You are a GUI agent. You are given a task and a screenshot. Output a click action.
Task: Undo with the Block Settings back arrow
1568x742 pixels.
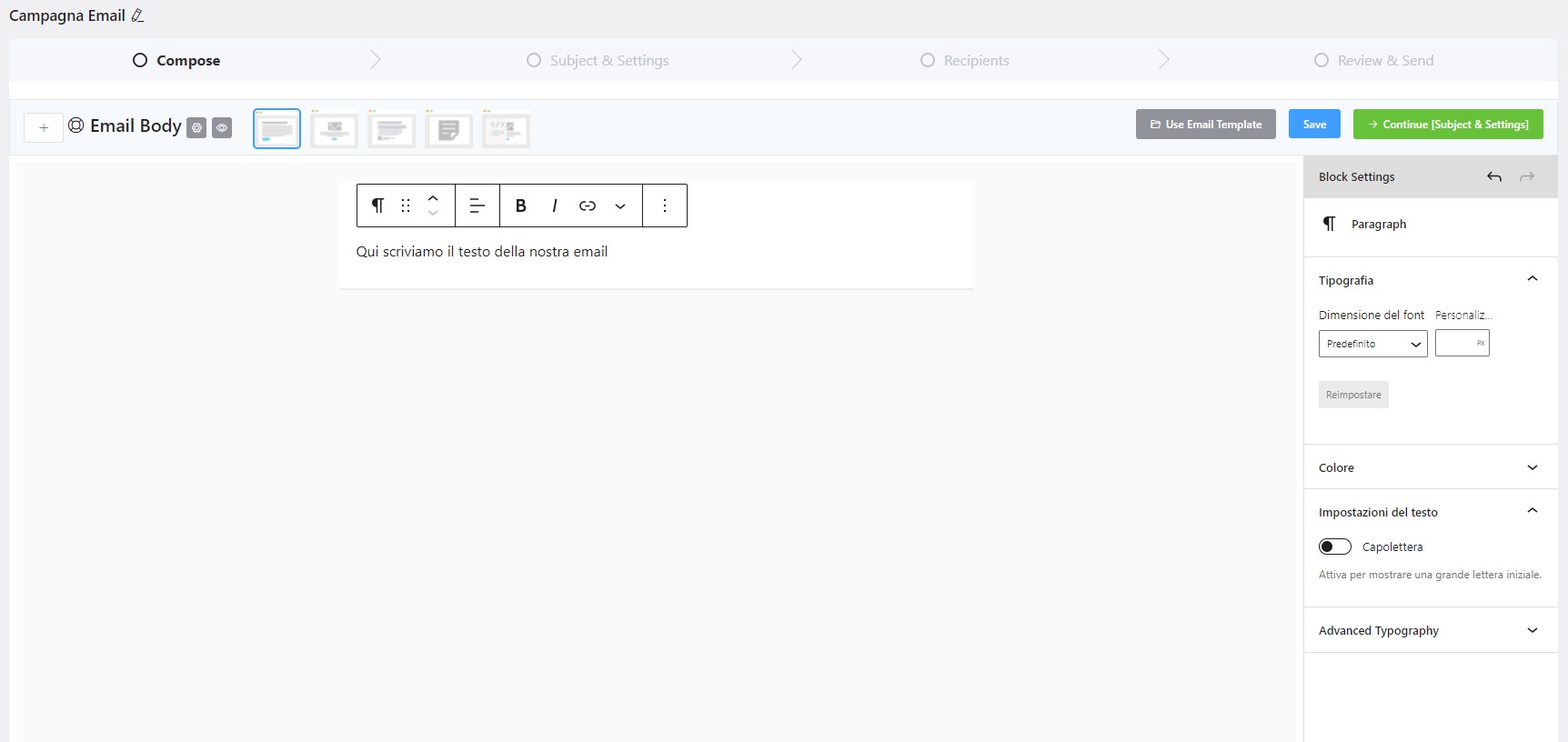tap(1494, 176)
